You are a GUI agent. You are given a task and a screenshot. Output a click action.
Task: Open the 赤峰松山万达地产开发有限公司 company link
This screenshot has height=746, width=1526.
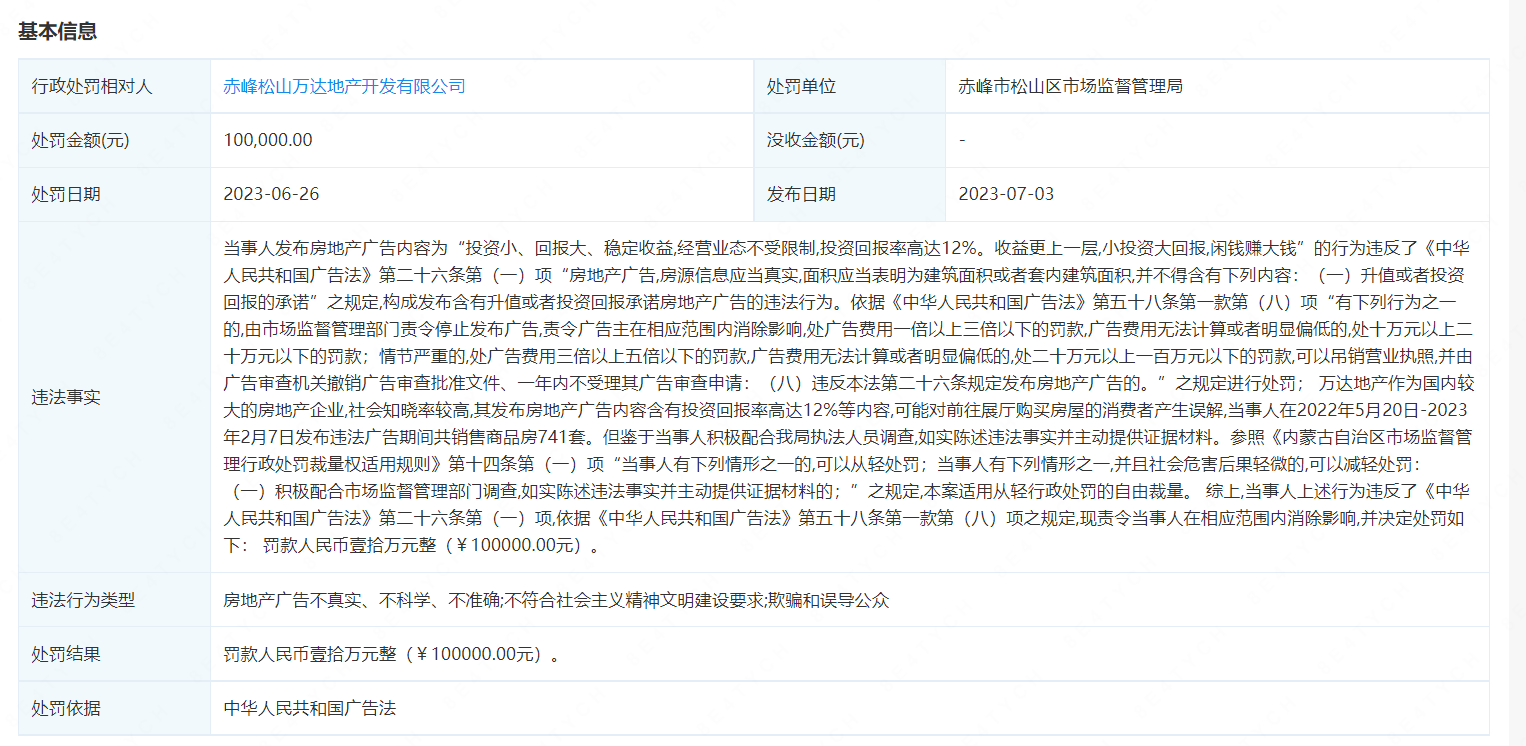pos(344,86)
